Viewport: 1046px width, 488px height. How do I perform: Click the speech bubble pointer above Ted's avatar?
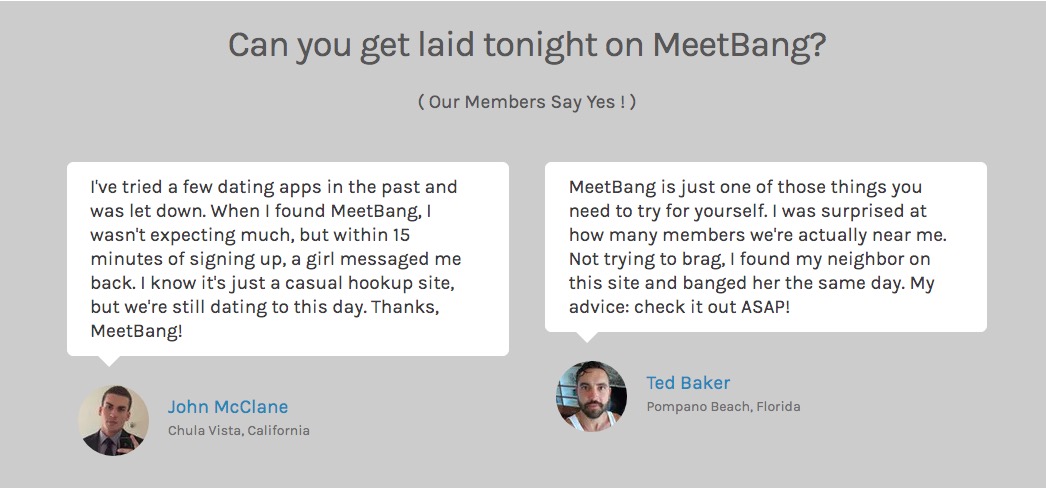[587, 337]
